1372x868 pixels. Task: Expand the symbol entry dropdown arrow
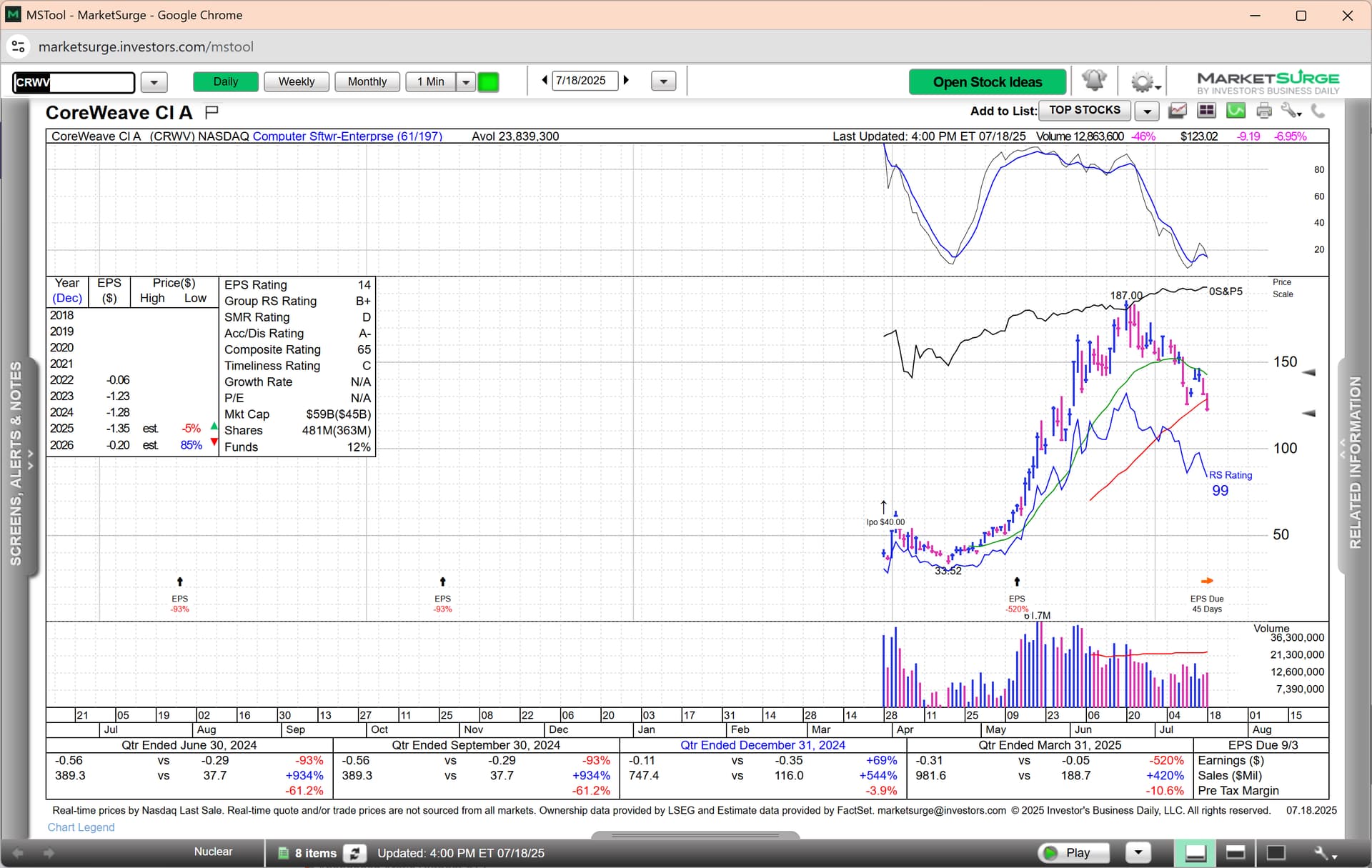click(154, 82)
